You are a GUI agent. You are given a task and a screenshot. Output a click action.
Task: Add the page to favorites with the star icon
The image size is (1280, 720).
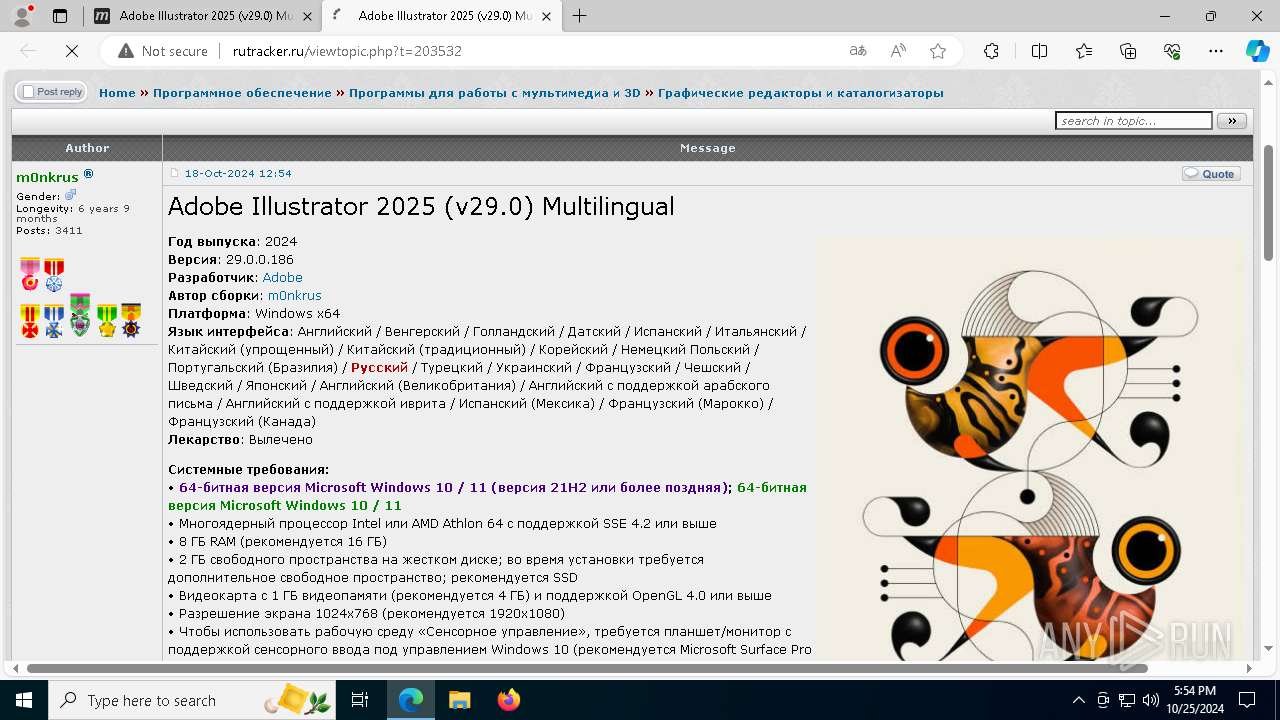(938, 51)
